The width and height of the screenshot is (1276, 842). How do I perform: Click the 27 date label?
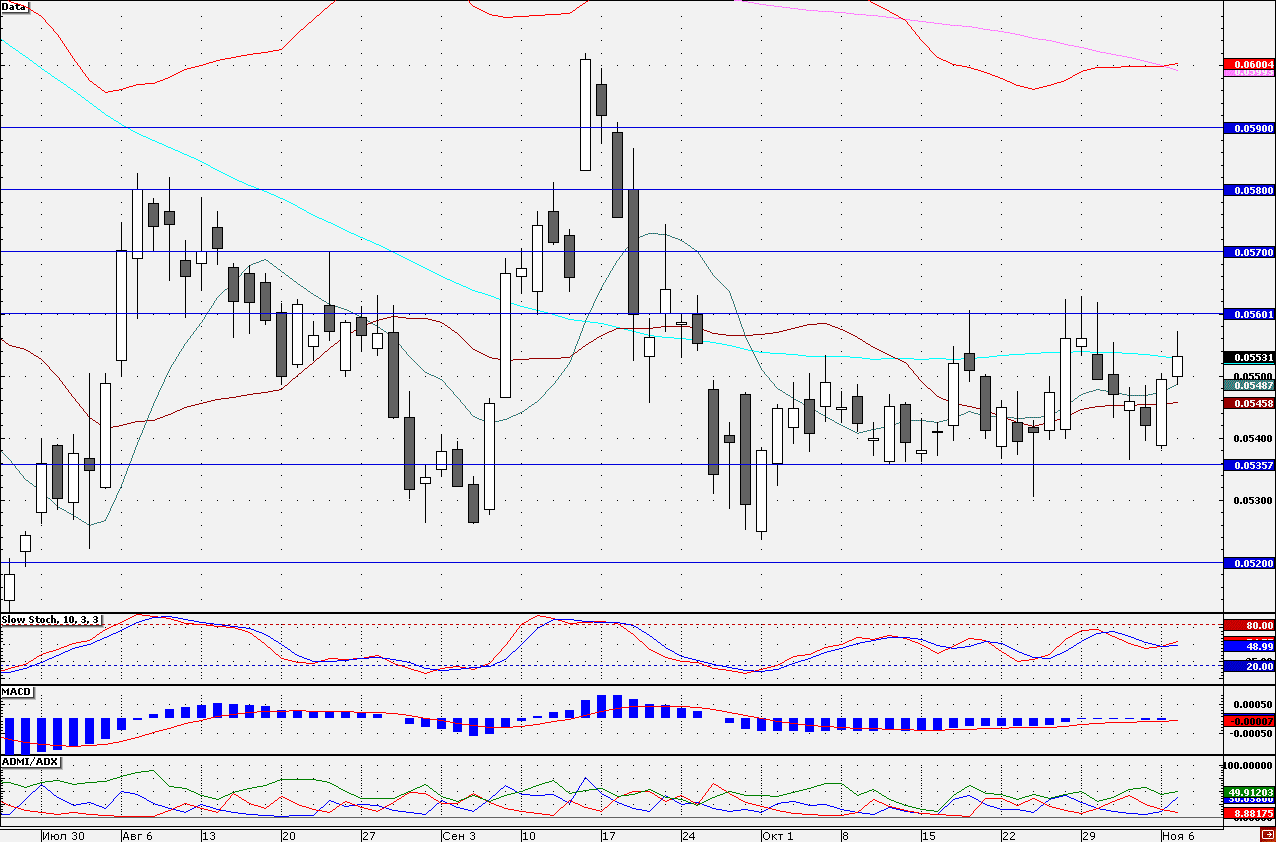pyautogui.click(x=368, y=835)
